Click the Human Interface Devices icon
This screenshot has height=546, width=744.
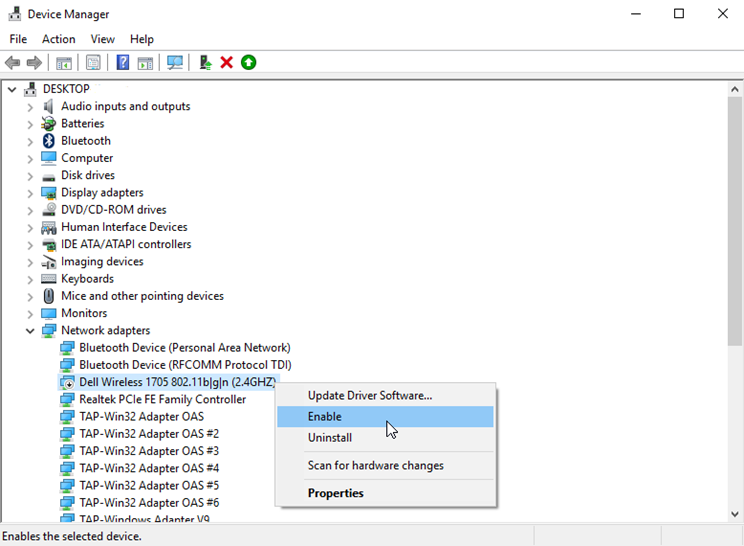48,227
